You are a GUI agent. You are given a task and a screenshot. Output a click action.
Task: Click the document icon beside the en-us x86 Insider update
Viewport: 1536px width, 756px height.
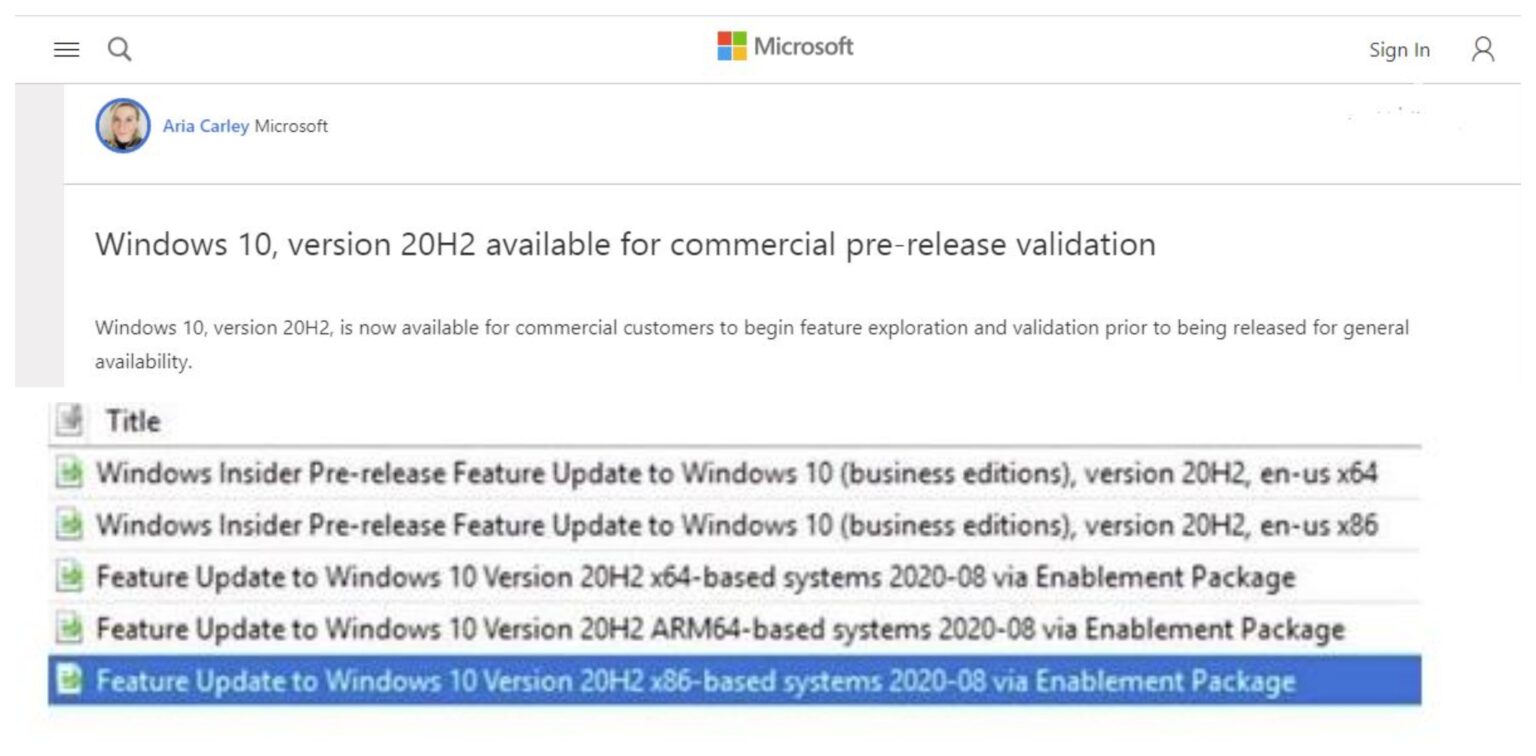coord(68,525)
